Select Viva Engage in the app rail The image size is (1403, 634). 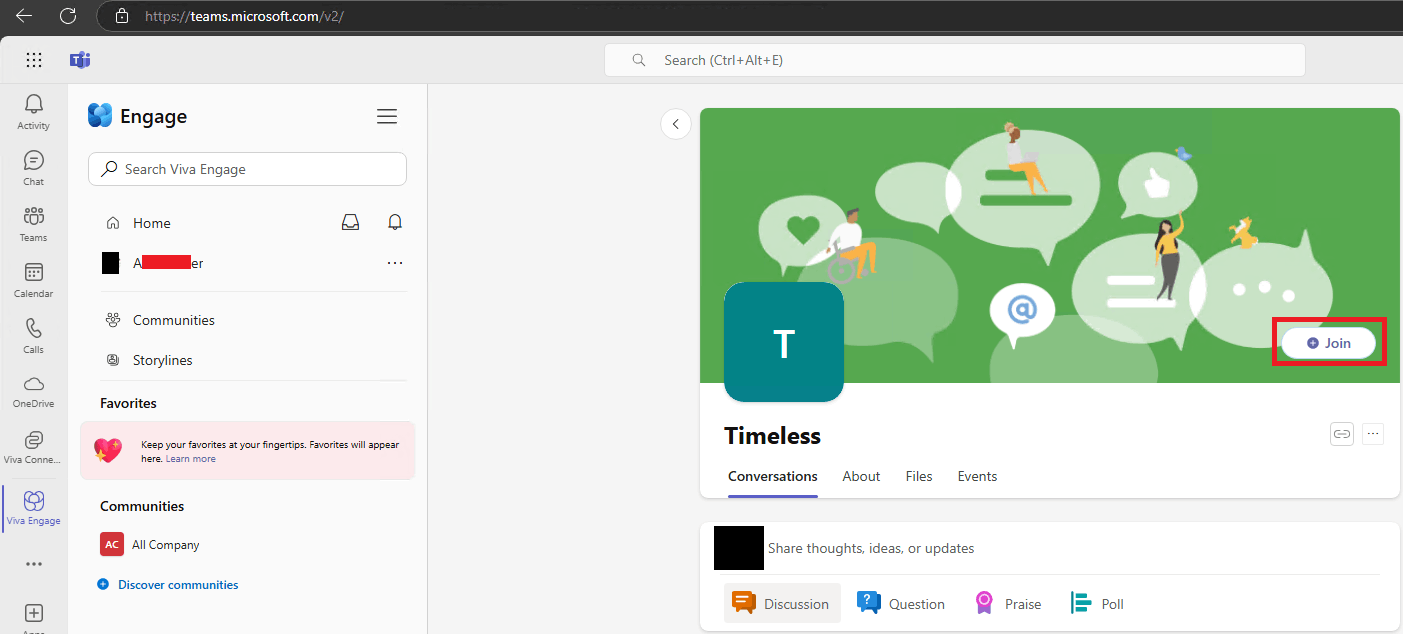pyautogui.click(x=34, y=507)
